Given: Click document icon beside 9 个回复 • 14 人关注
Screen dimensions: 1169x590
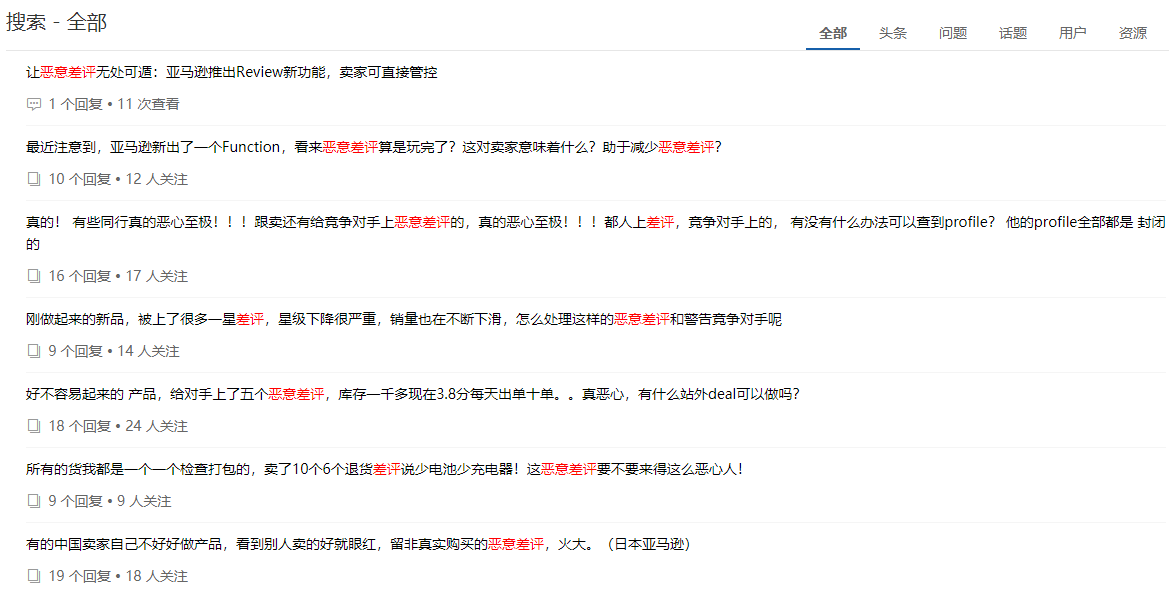Looking at the screenshot, I should pos(34,351).
